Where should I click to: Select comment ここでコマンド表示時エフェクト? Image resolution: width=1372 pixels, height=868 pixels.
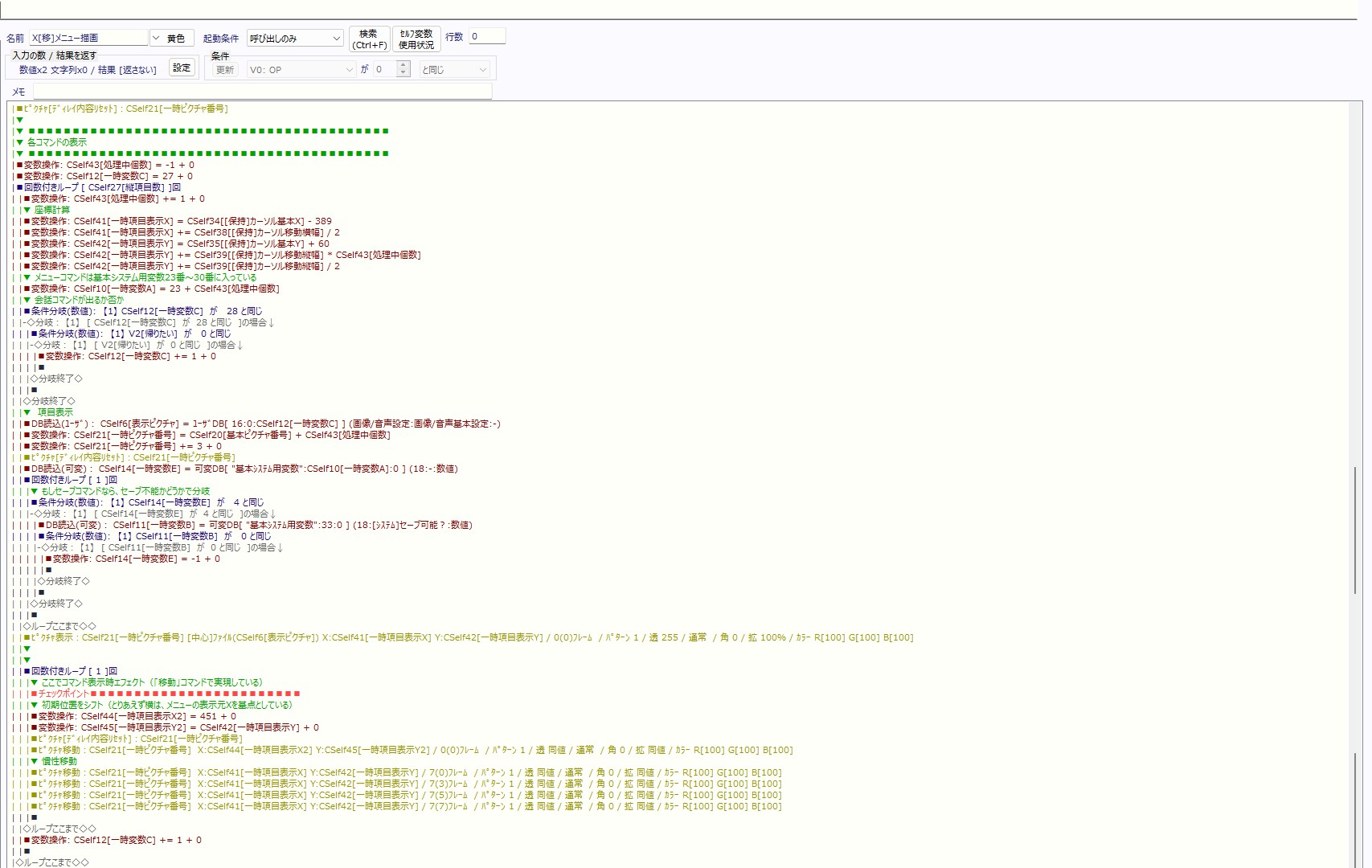tap(152, 682)
